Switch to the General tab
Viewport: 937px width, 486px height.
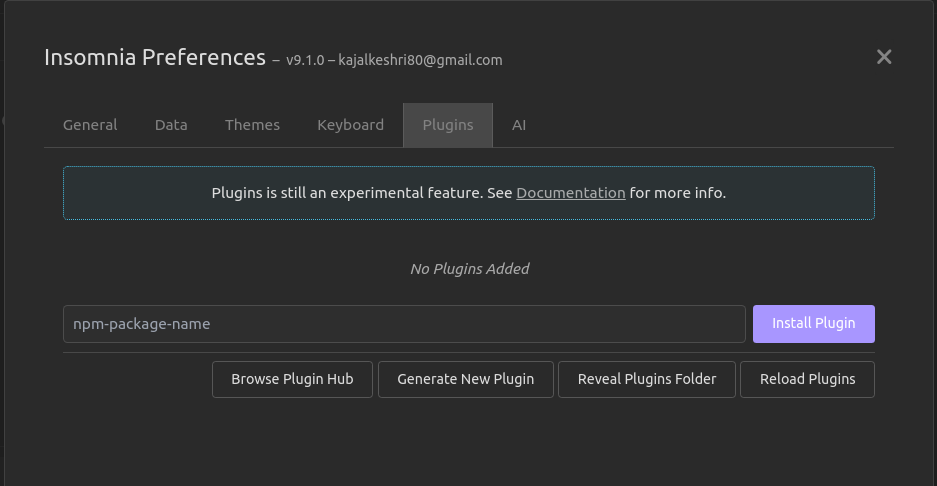[x=90, y=125]
